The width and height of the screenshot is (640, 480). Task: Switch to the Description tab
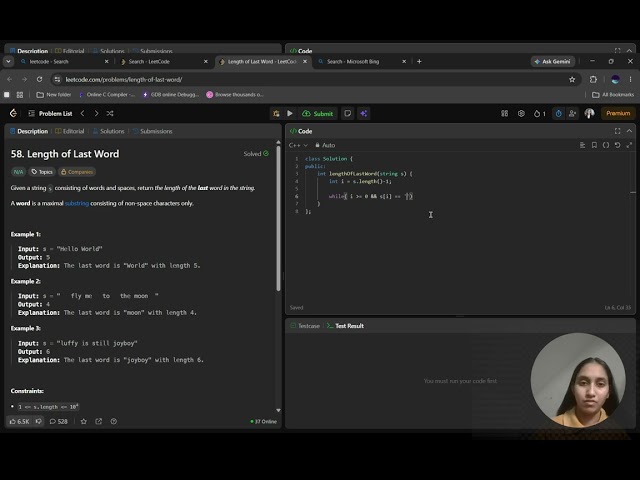pyautogui.click(x=29, y=131)
